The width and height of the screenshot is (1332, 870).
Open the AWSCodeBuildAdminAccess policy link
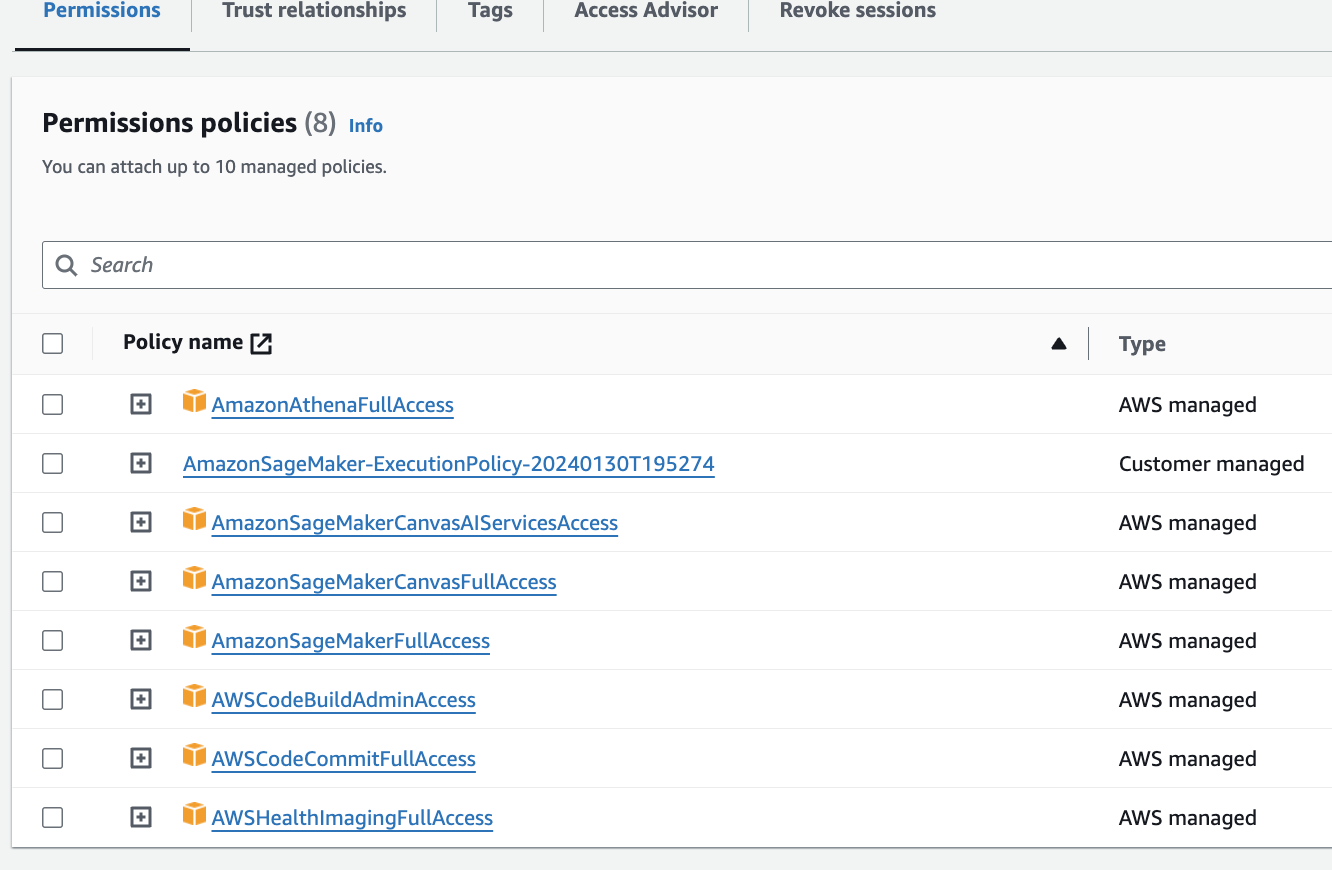344,700
